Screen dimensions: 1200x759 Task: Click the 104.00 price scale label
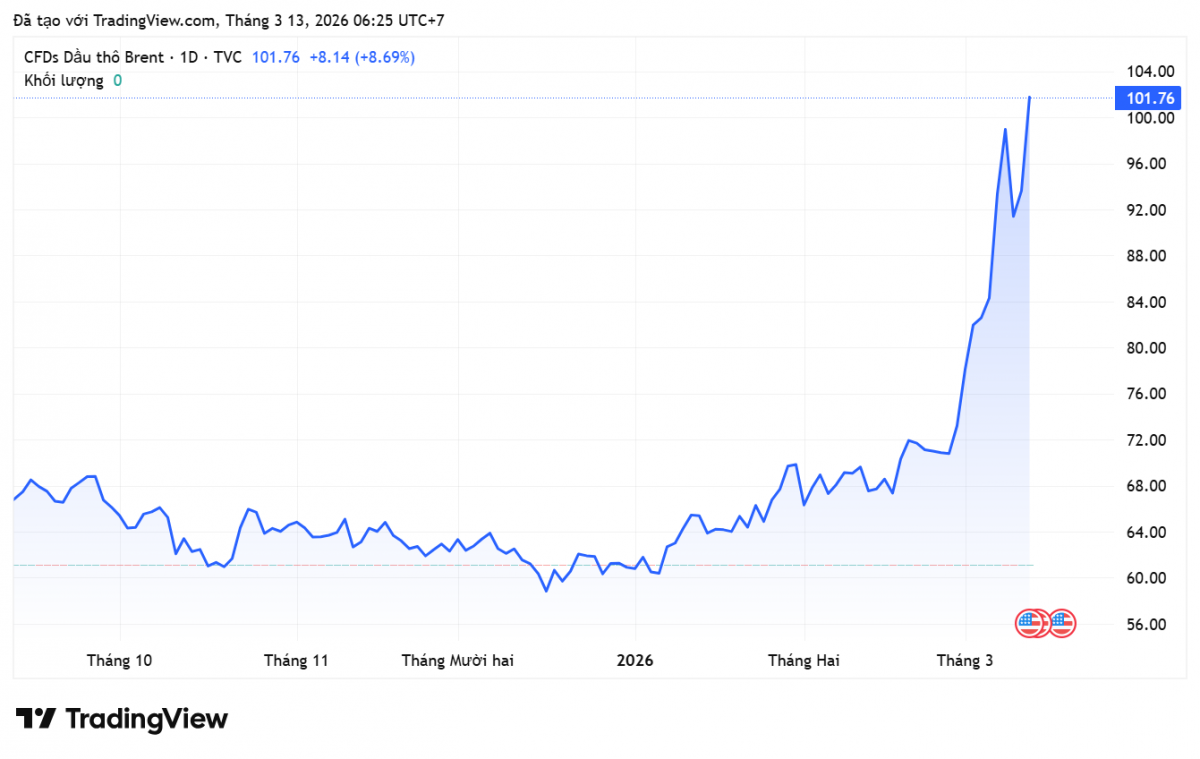click(1149, 72)
